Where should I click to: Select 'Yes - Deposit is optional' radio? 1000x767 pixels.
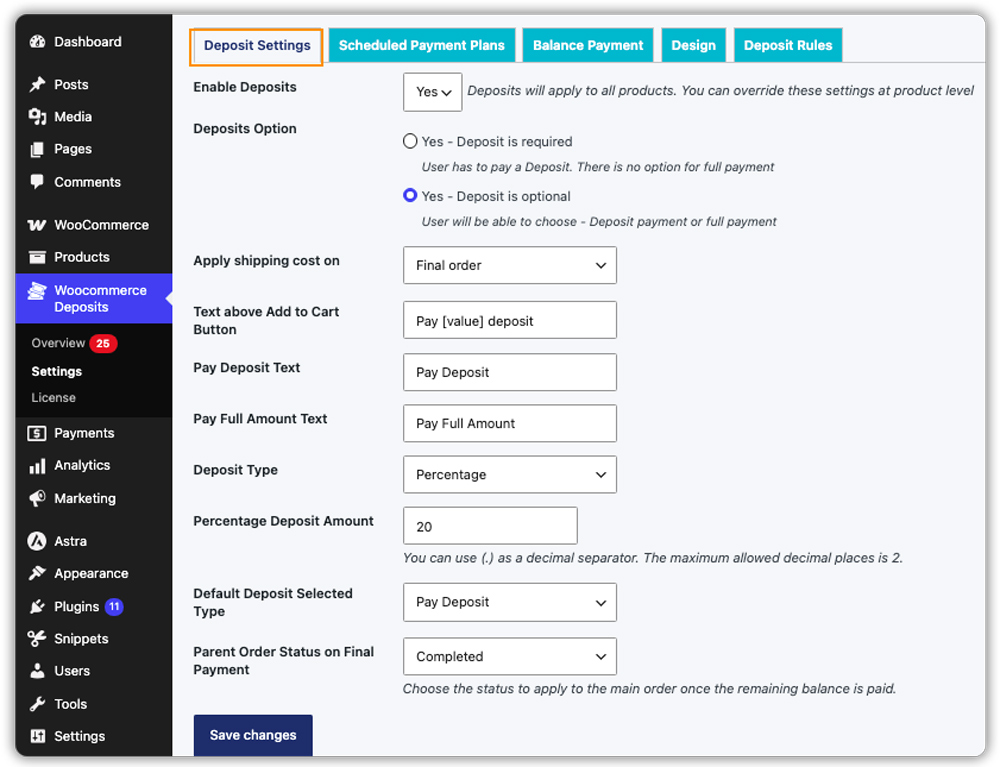click(410, 196)
